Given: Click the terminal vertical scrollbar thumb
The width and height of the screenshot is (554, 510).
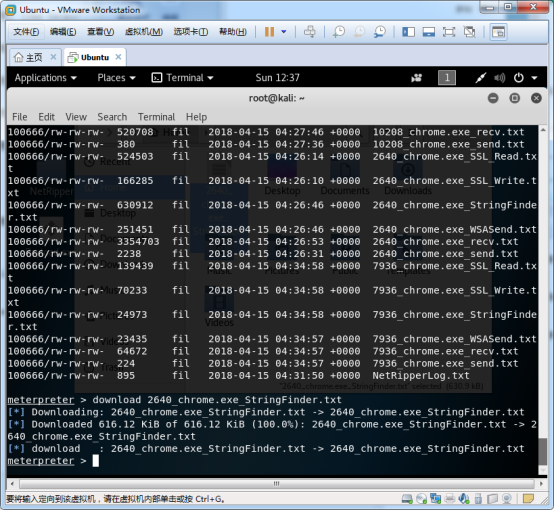Looking at the screenshot, I should 543,452.
